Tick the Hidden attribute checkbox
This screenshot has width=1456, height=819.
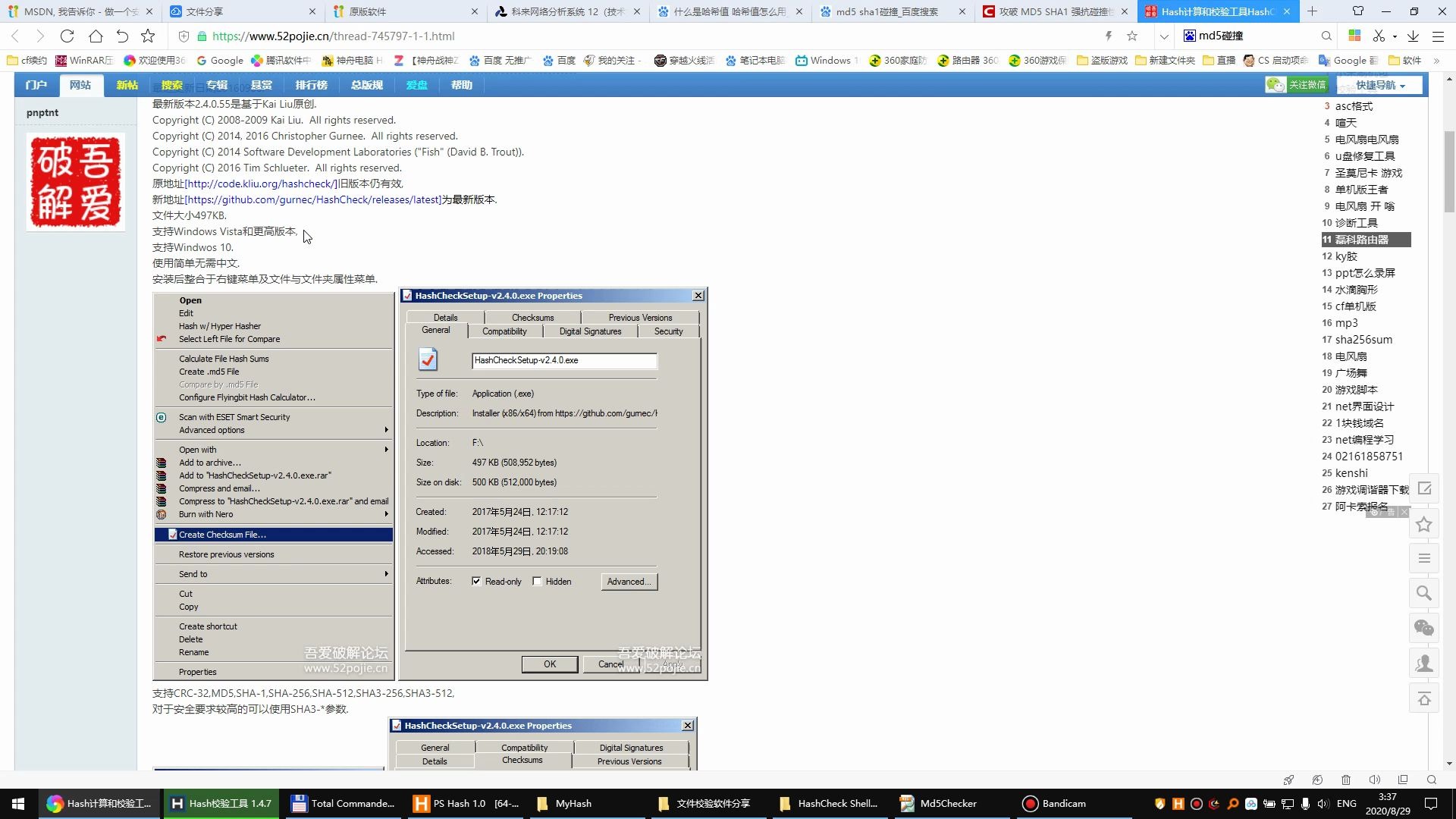point(537,582)
